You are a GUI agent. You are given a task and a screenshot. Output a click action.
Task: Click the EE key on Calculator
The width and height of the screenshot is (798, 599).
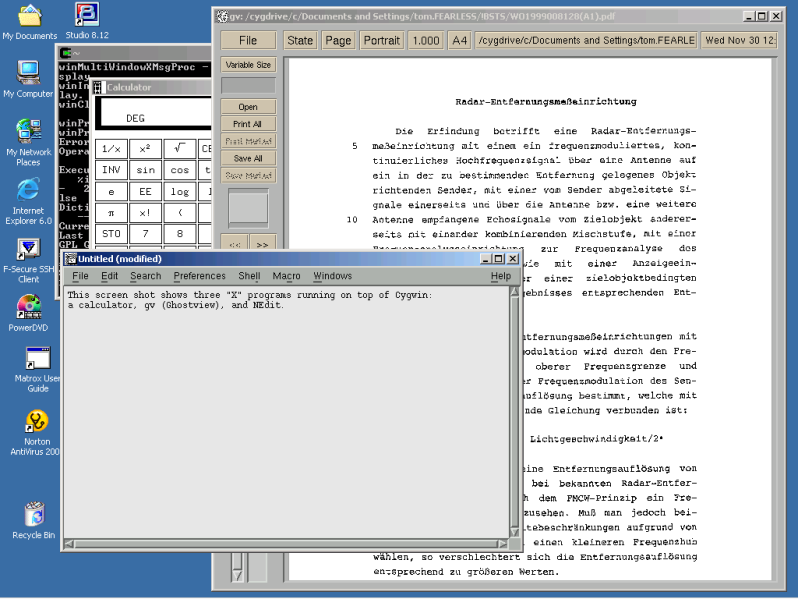pyautogui.click(x=145, y=191)
